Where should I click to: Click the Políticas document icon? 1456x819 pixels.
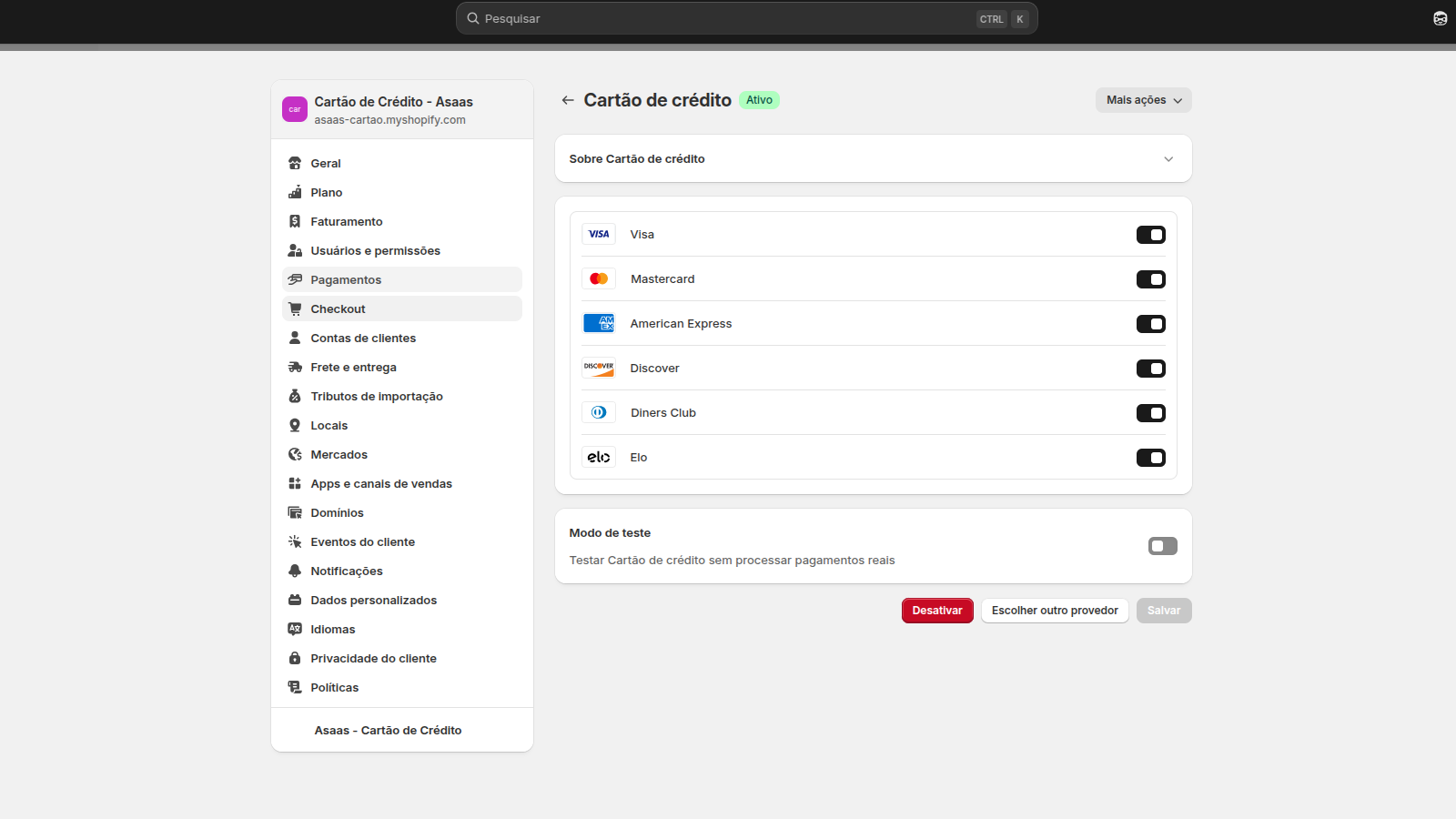295,687
